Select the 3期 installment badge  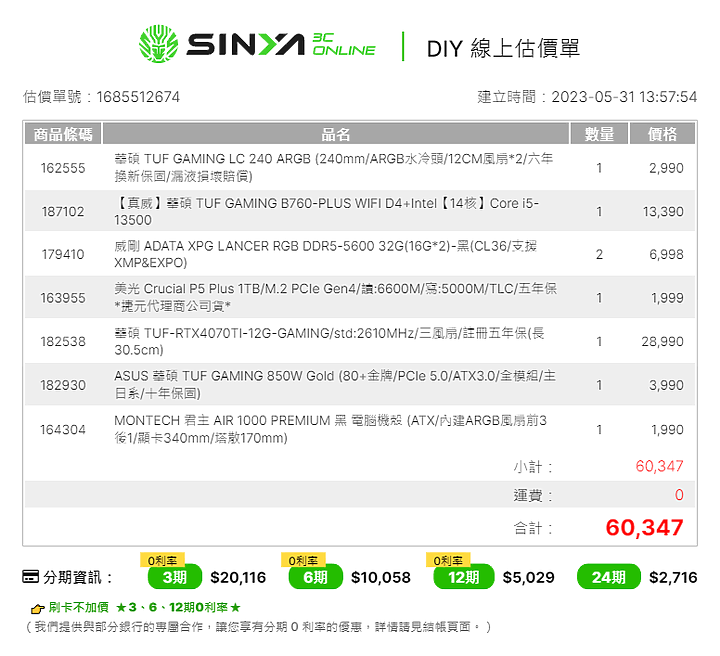174,577
